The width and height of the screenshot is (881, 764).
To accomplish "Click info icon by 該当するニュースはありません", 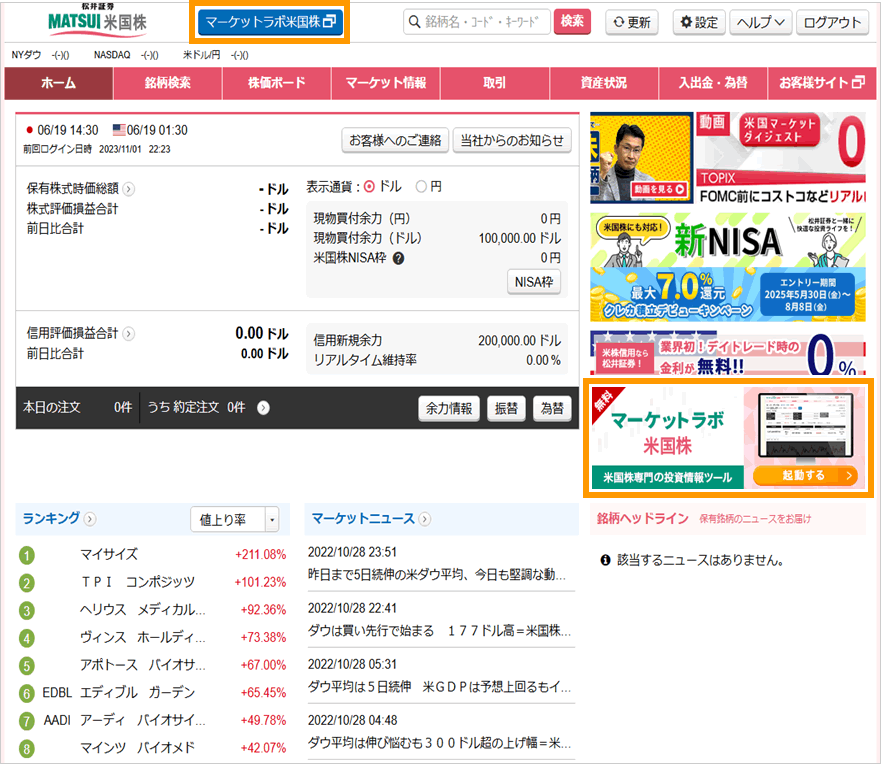I will point(605,560).
